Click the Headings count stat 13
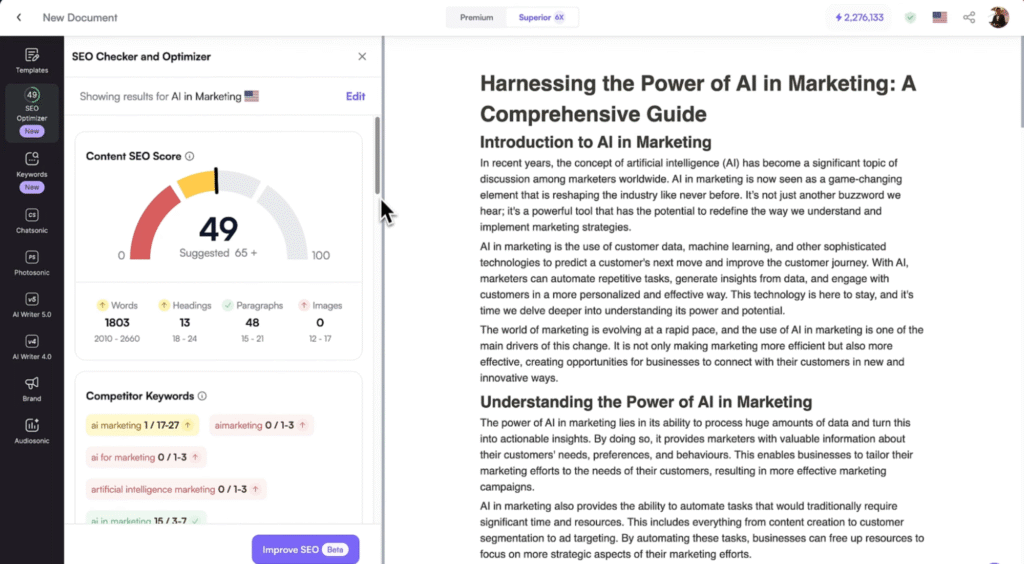 tap(185, 322)
